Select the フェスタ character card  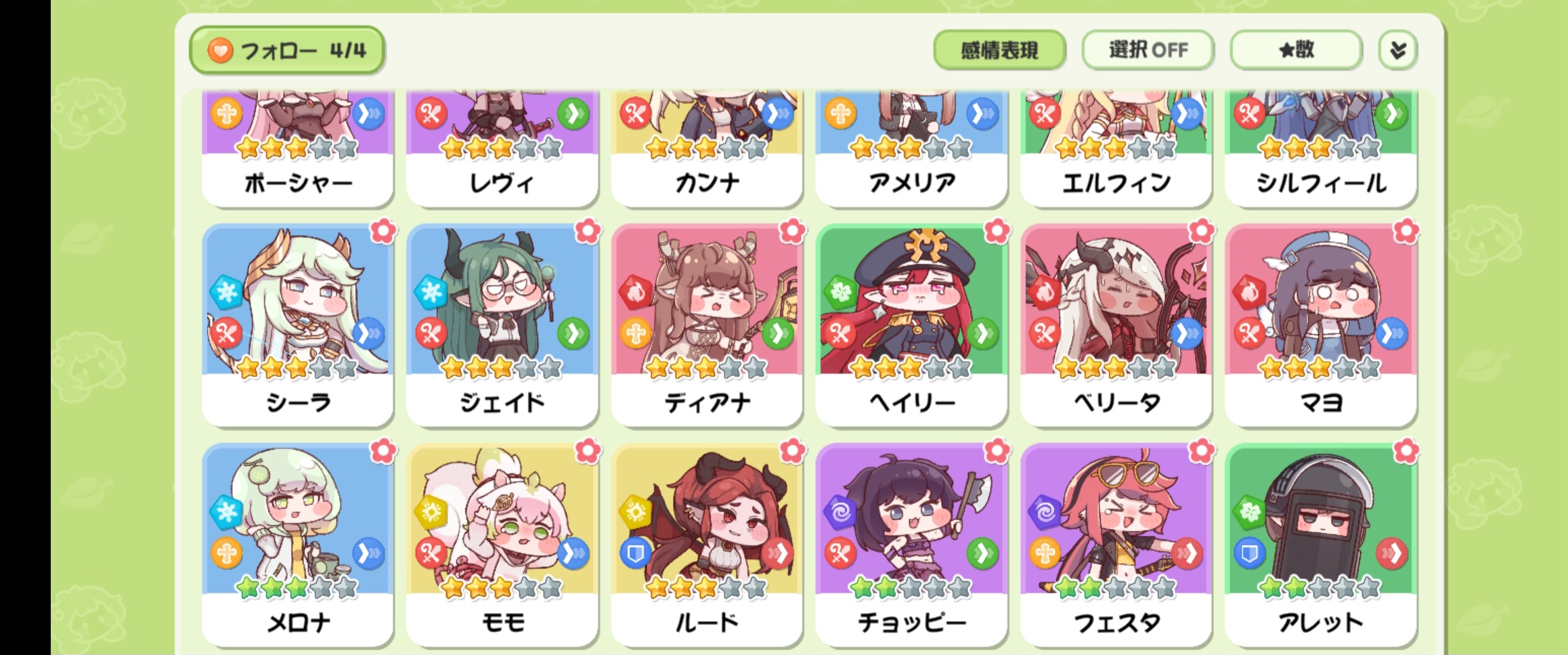coord(1116,544)
